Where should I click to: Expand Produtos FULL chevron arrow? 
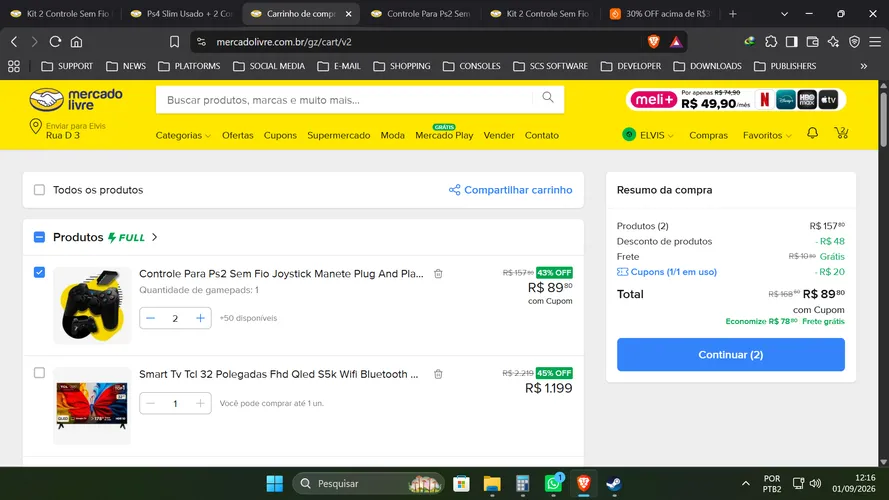pos(155,237)
